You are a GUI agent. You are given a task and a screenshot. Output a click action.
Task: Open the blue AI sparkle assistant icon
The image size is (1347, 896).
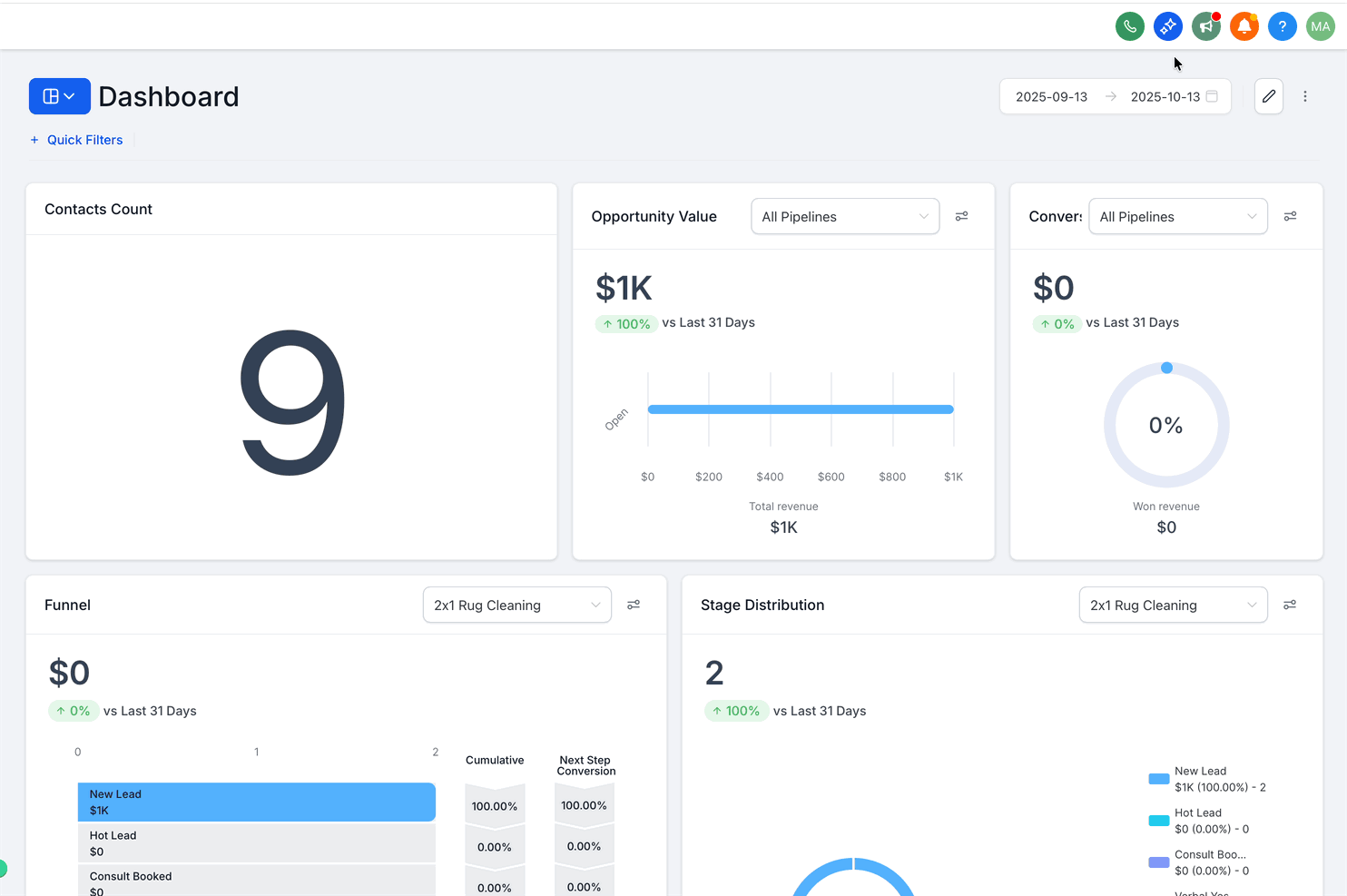1168,26
